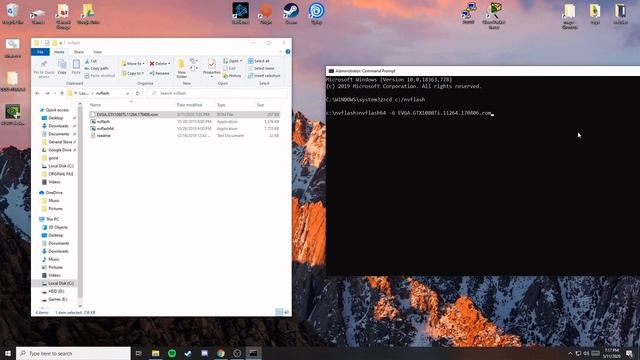Click the Cut command in Clipboard group
640x360 pixels.
[x=91, y=61]
